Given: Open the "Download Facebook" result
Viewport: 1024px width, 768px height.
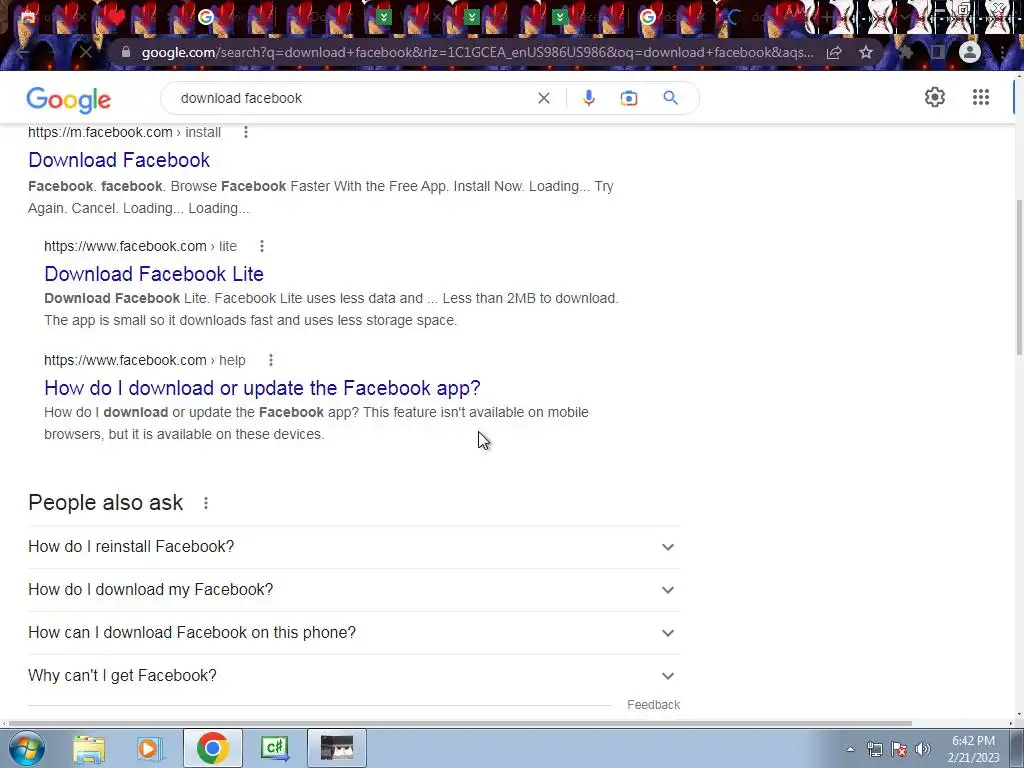Looking at the screenshot, I should pos(119,160).
